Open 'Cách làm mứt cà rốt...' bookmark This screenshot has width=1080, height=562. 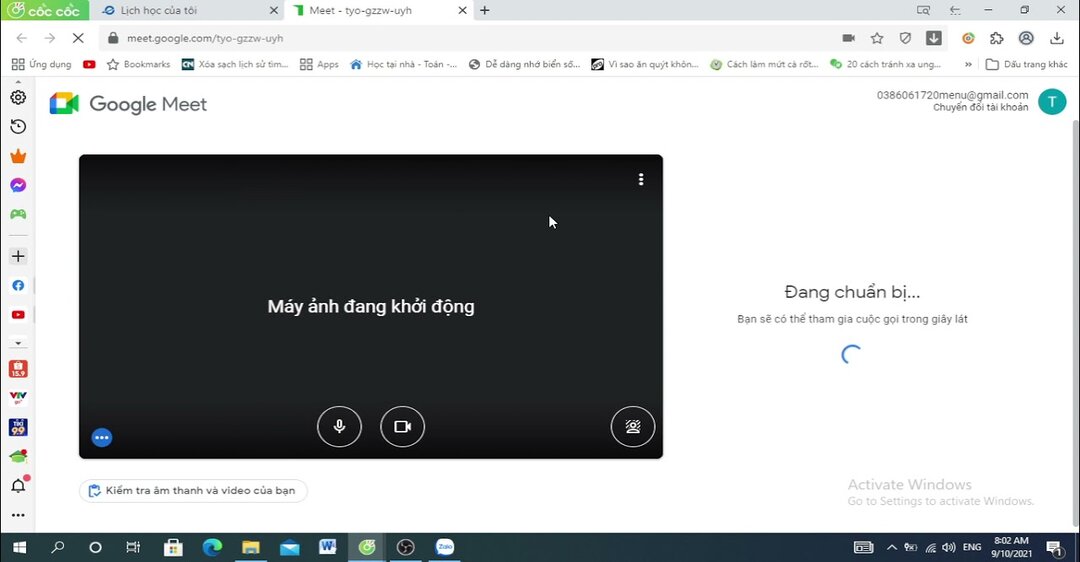pos(765,64)
